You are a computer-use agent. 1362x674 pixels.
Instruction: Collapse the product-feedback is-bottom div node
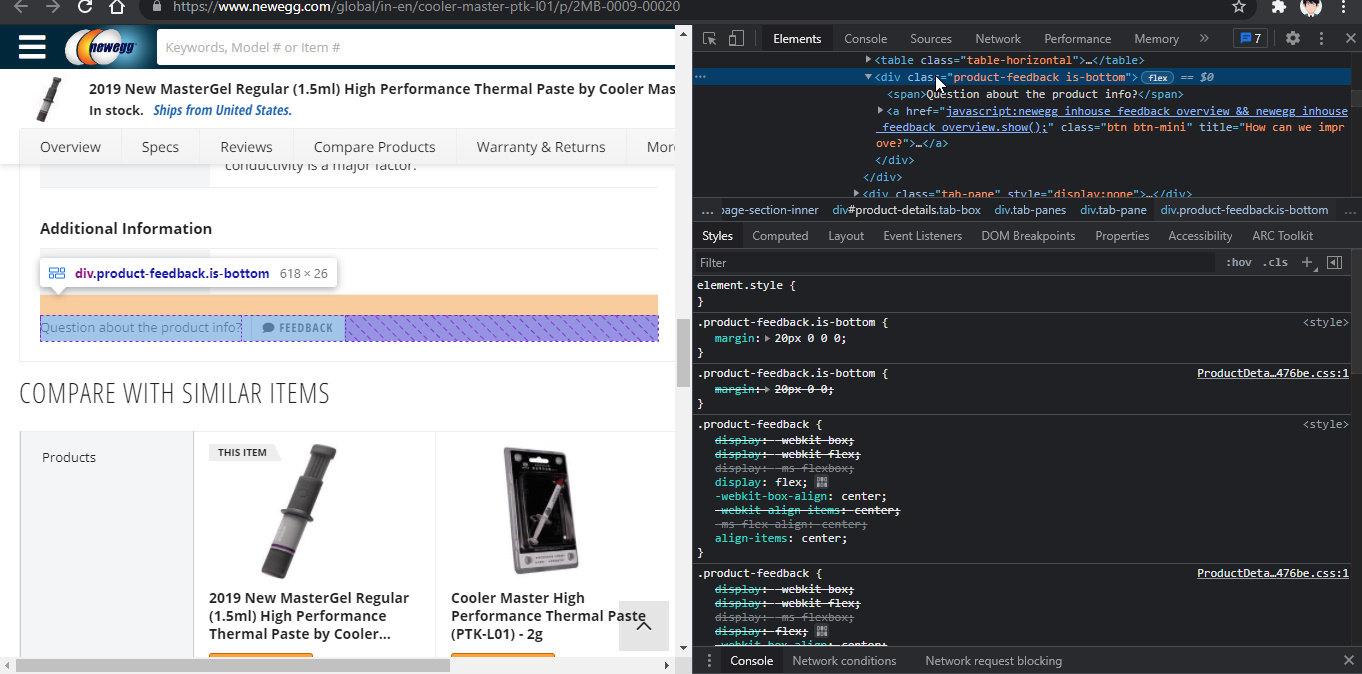(868, 77)
